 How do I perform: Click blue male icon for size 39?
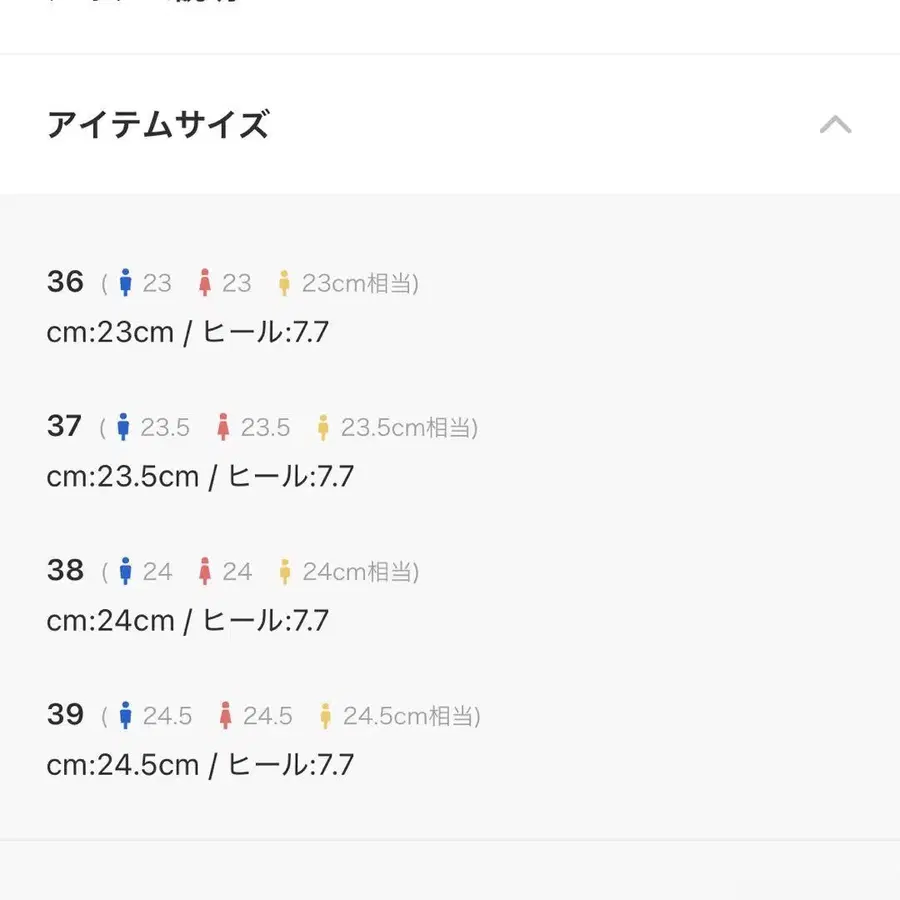pos(125,716)
